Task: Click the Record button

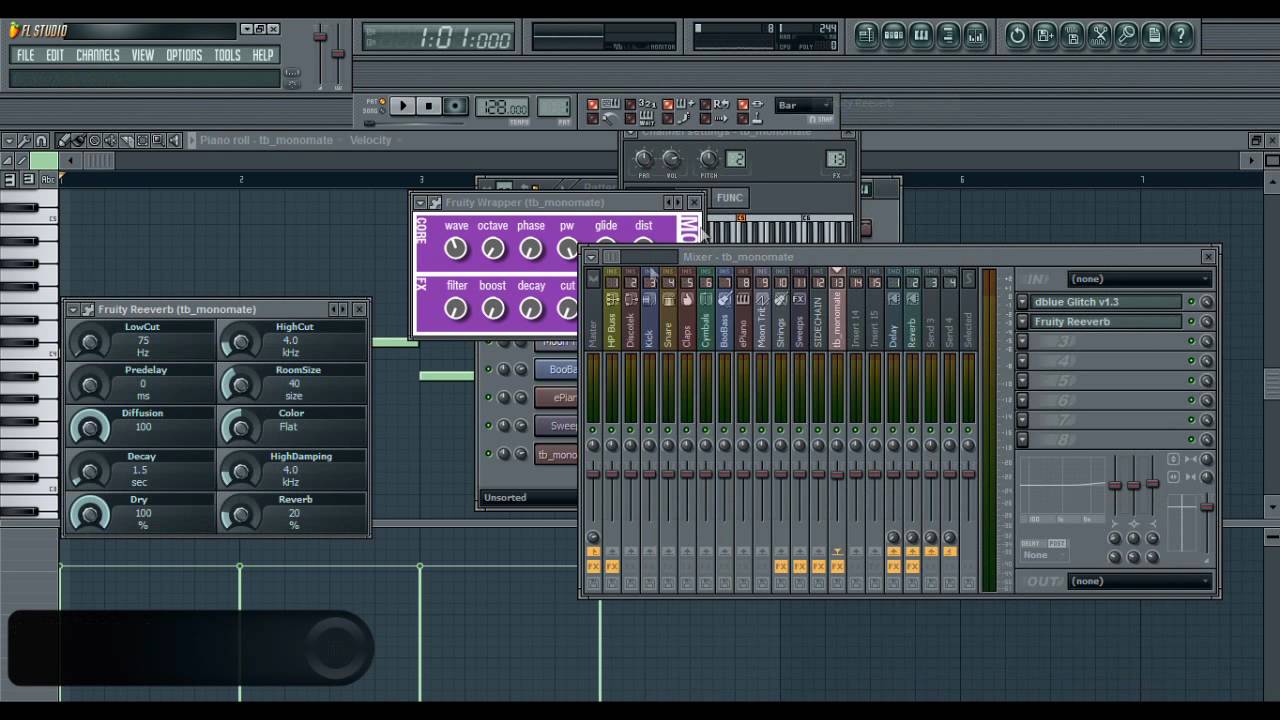Action: tap(456, 106)
